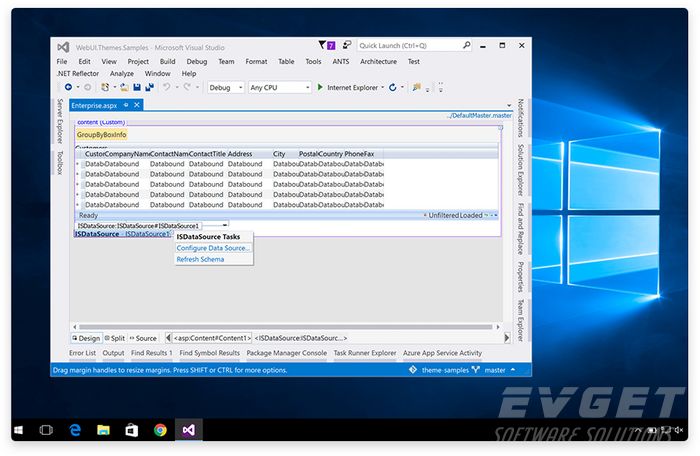Open the Server Explorer side tab
This screenshot has width=700, height=456.
(60, 121)
